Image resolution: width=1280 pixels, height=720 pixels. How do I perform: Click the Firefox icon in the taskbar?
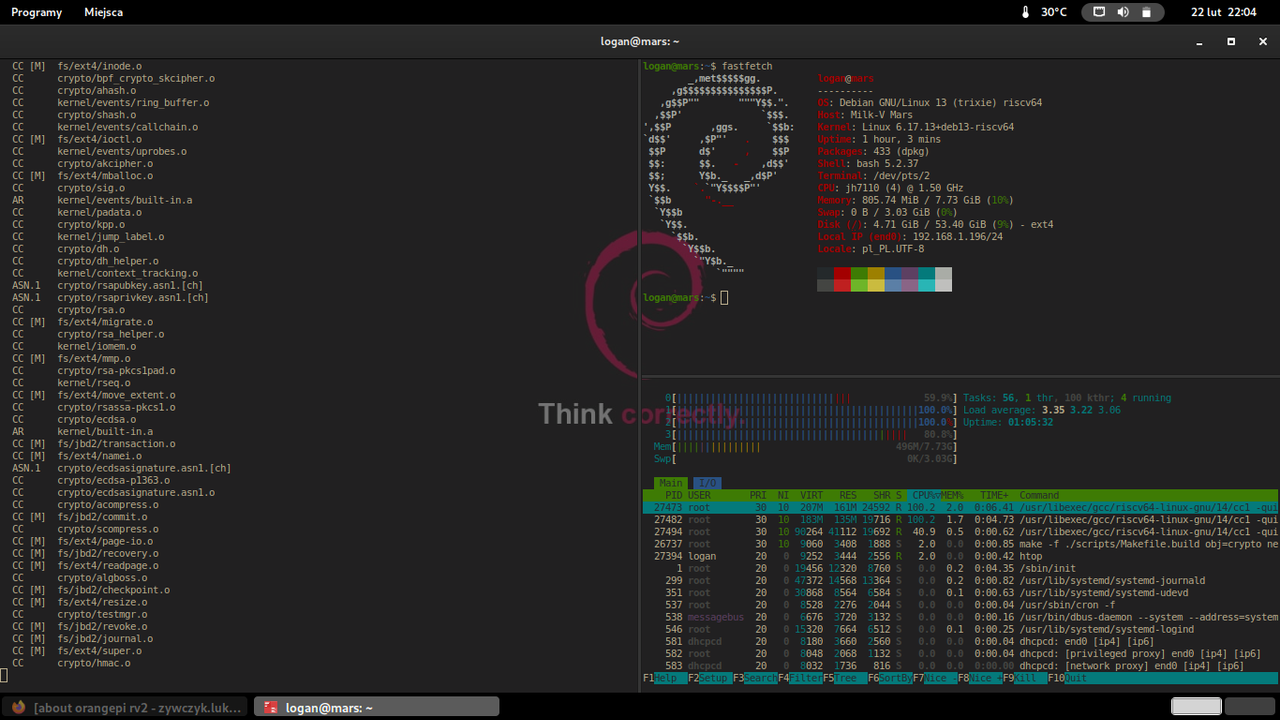coord(18,707)
